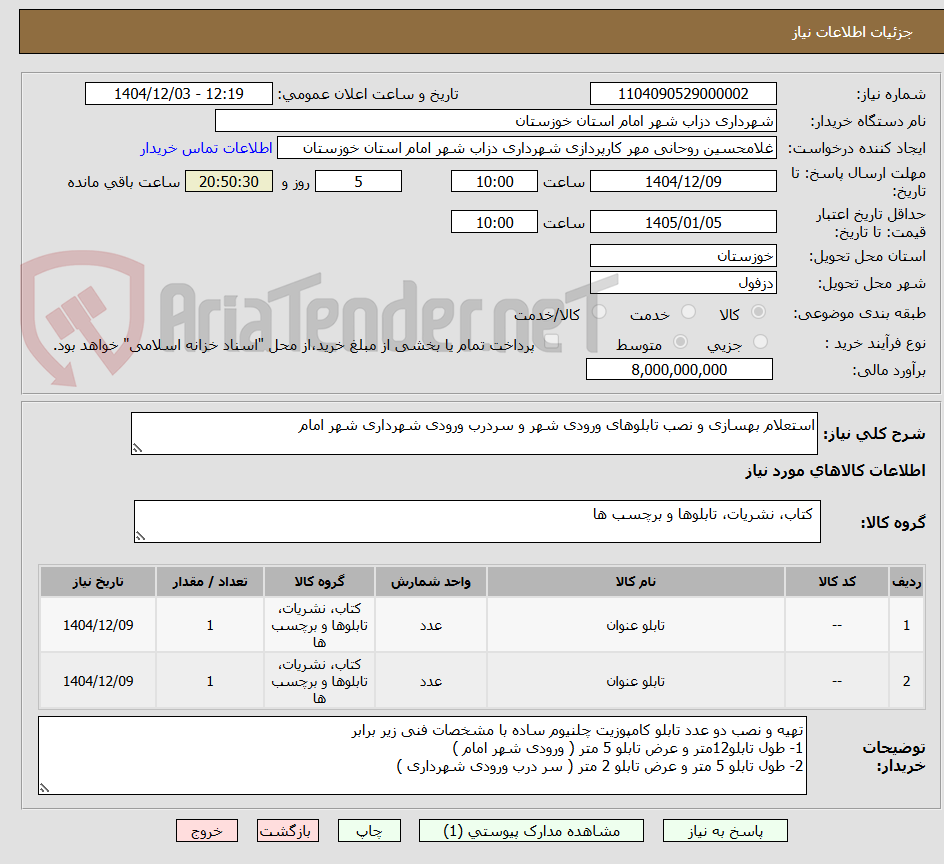The height and width of the screenshot is (864, 944).
Task: Click the عدد unit cell in row 1
Action: coord(430,626)
